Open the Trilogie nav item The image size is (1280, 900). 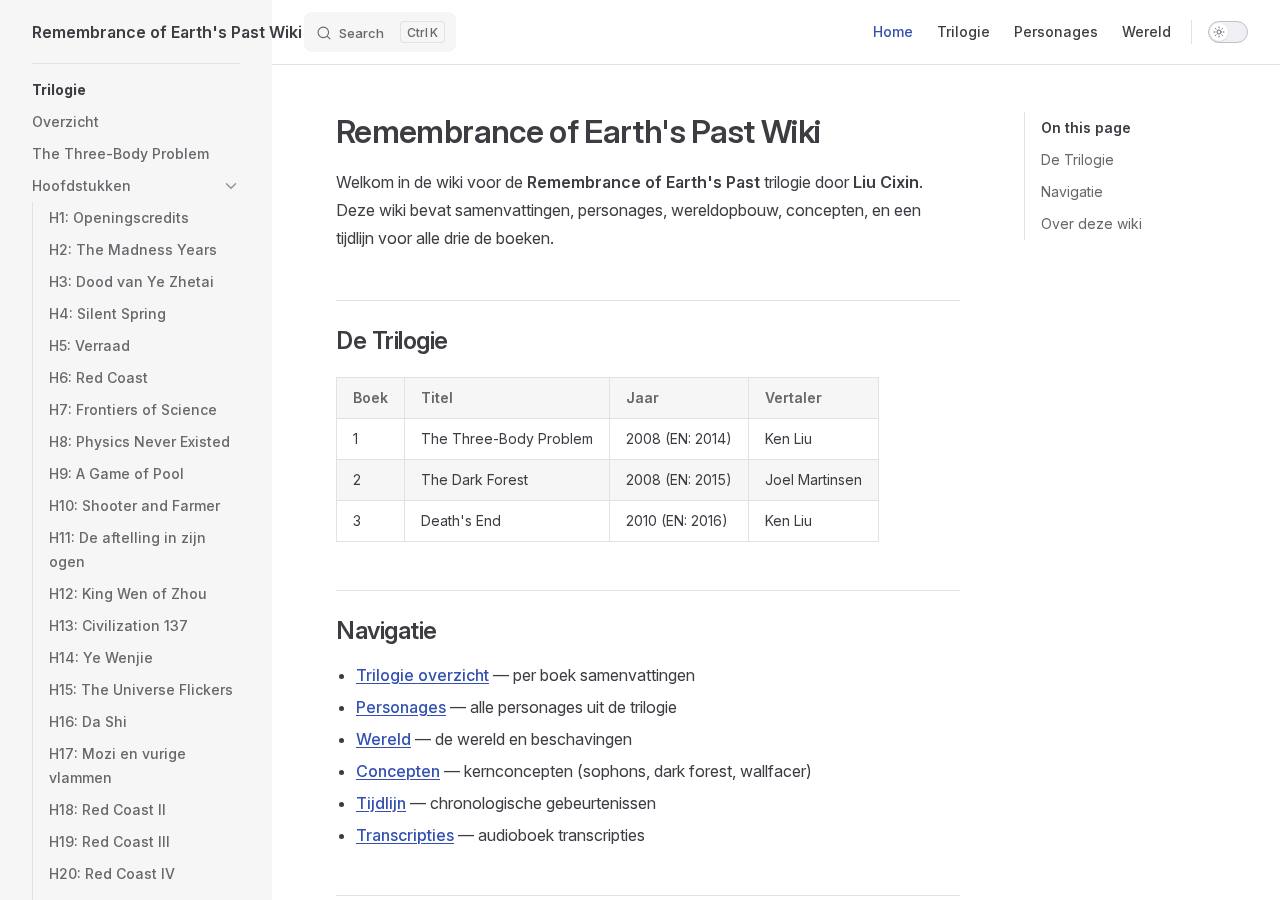[x=963, y=32]
